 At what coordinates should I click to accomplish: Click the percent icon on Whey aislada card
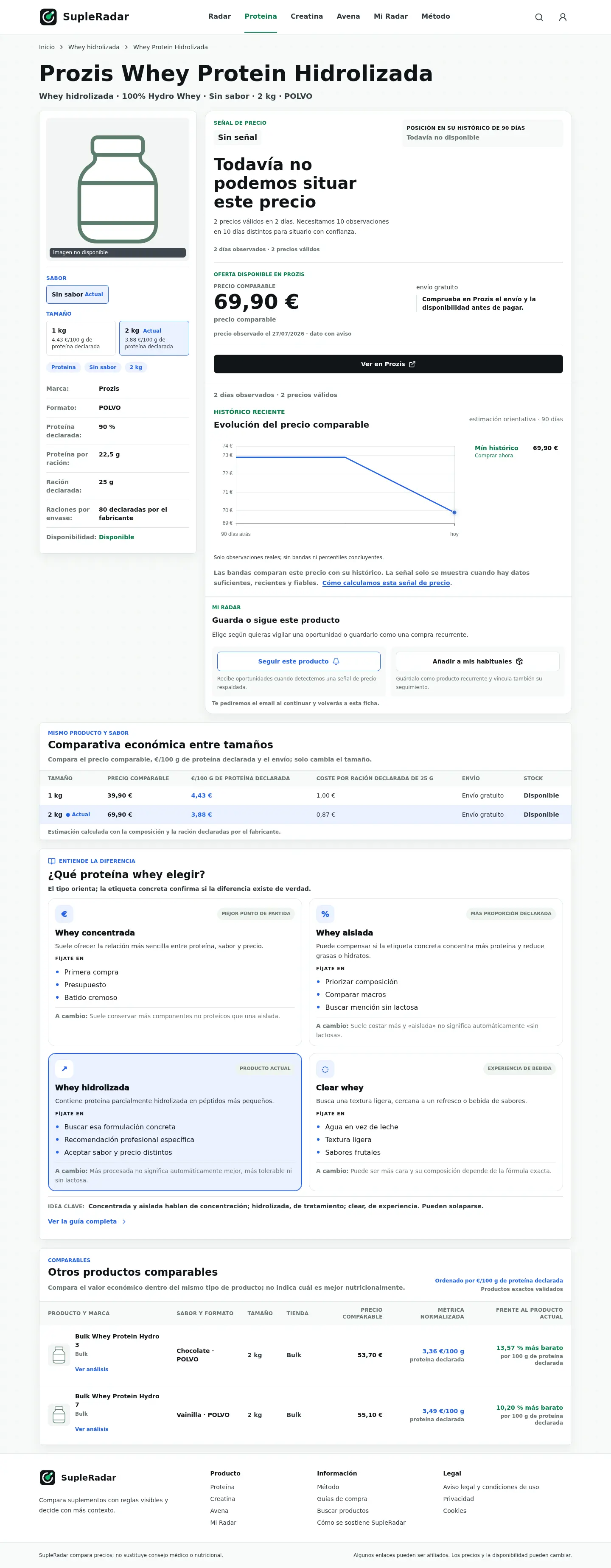coord(325,914)
